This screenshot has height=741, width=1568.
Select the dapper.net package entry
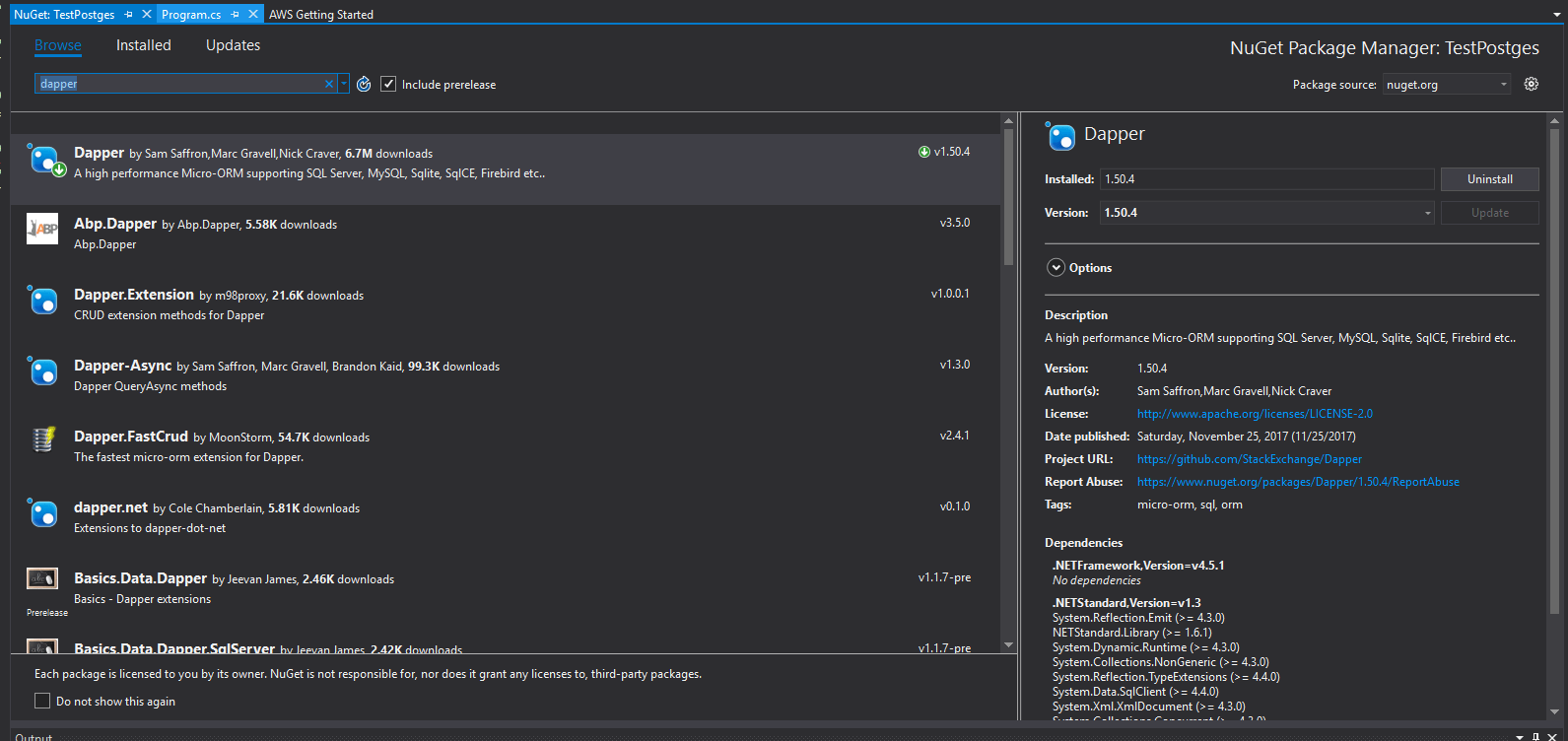click(505, 524)
